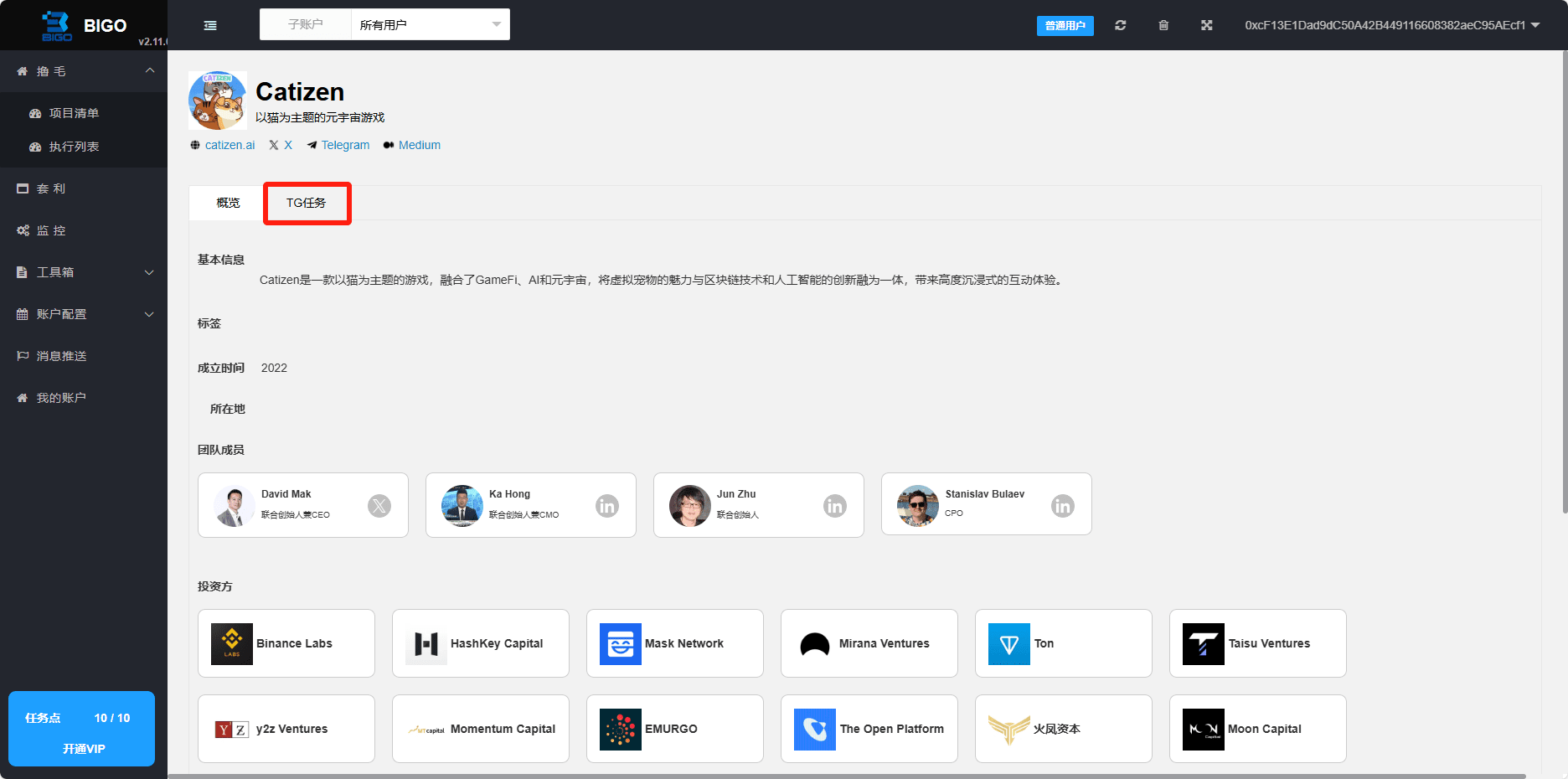The image size is (1568, 779).
Task: Collapse the 撸毛 sidebar section
Action: coord(84,71)
